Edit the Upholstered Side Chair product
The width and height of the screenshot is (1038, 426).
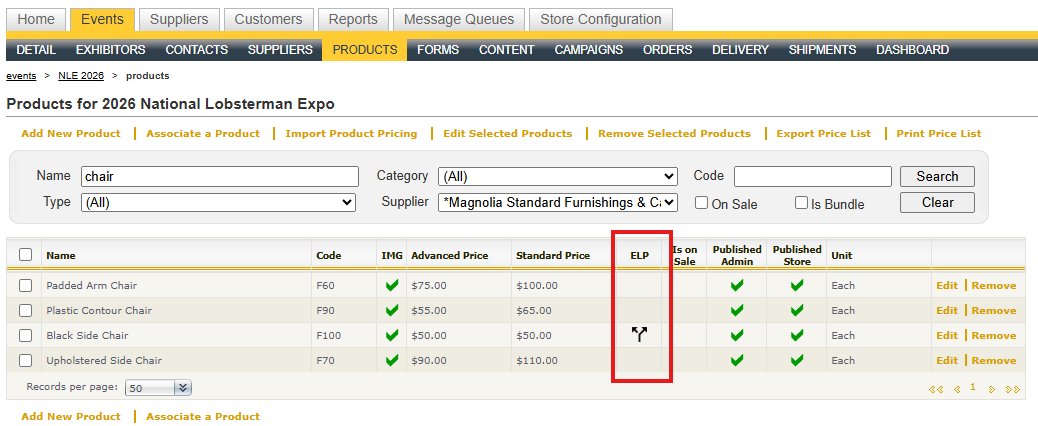click(946, 360)
